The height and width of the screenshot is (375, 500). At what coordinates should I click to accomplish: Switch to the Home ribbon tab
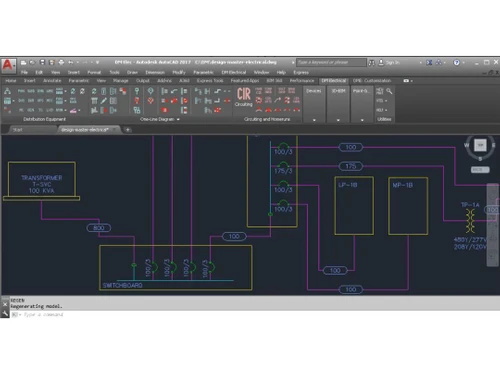click(11, 81)
